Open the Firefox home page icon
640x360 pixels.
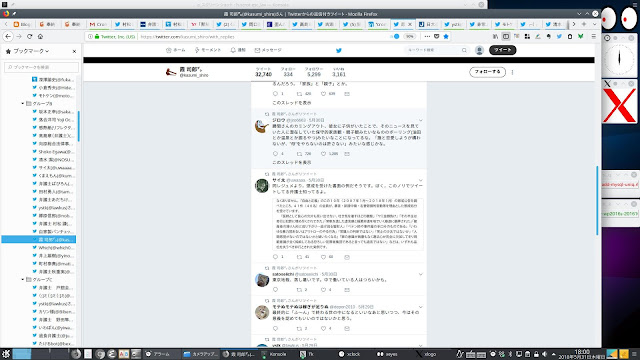pos(40,36)
